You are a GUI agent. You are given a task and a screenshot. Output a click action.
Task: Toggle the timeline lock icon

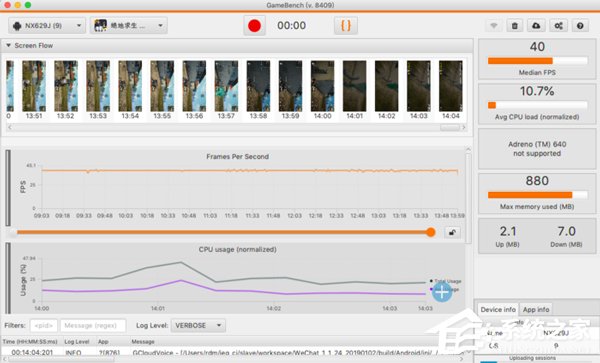point(452,232)
